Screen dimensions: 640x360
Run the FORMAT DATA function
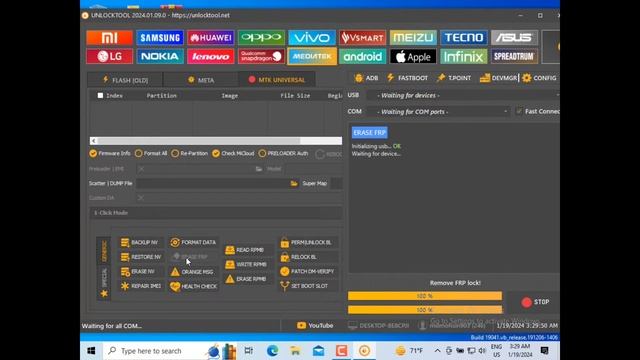(193, 242)
